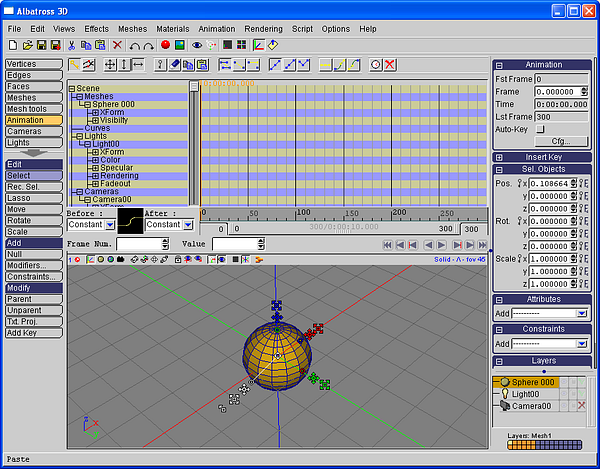Viewport: 600px width, 469px height.
Task: Click the Add Key button
Action: 34,333
